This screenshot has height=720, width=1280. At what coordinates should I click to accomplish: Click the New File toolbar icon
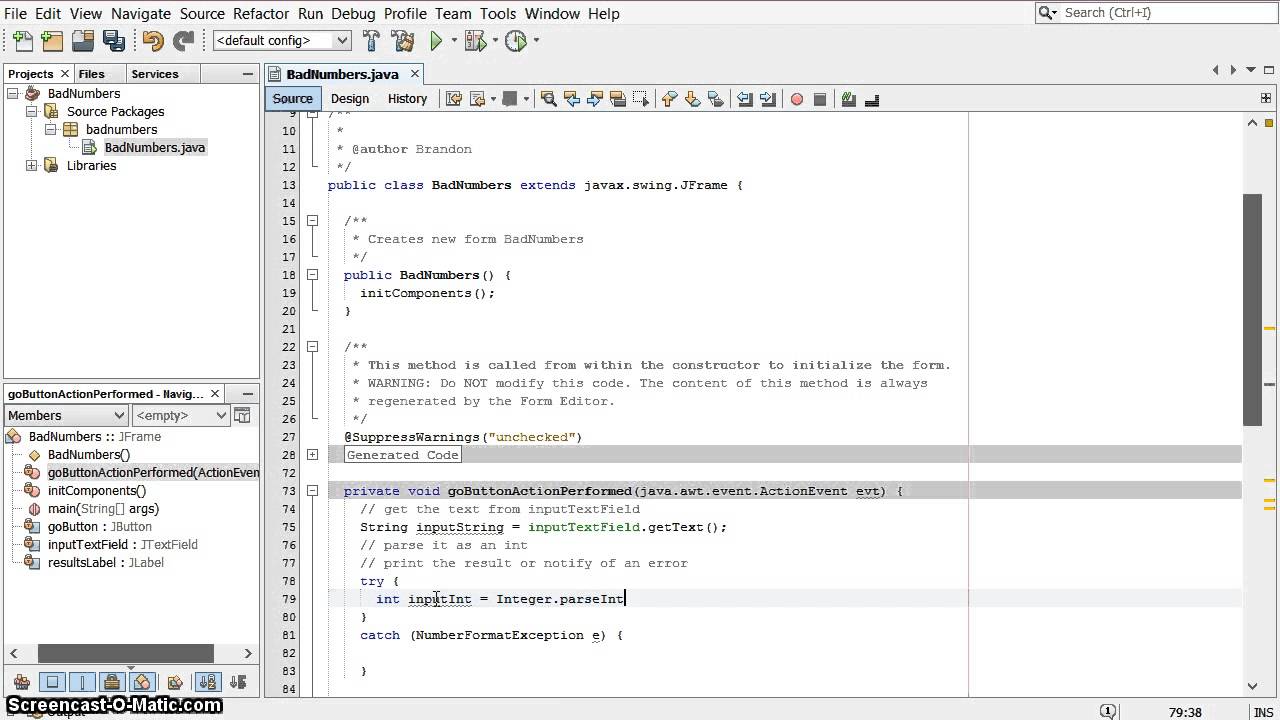tap(22, 41)
